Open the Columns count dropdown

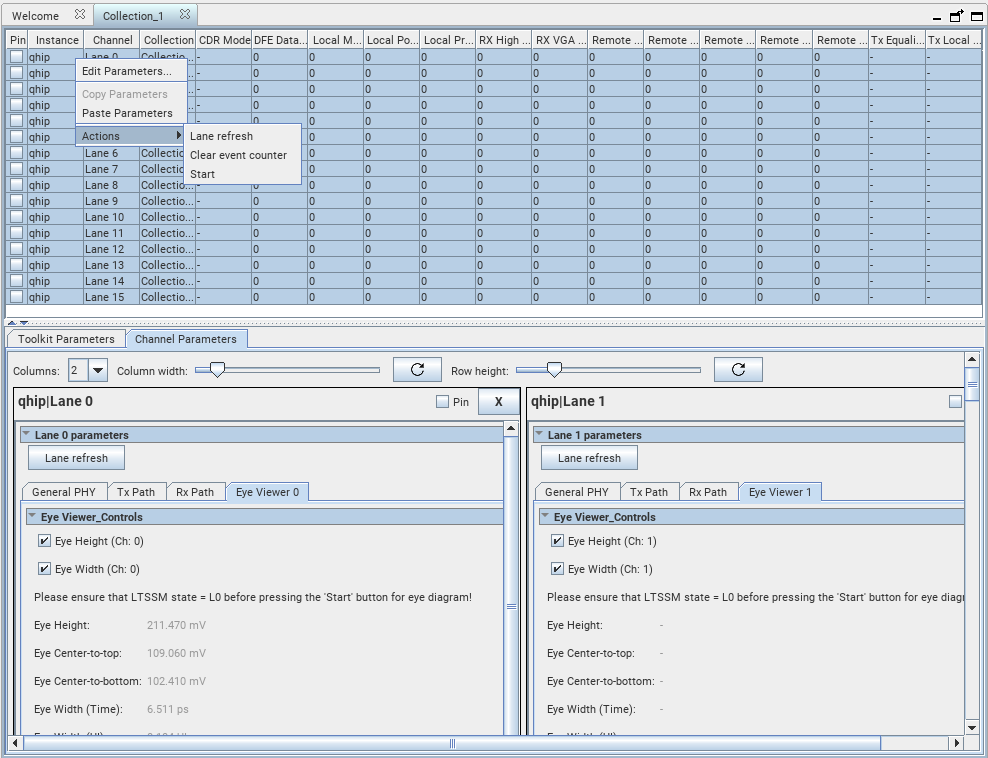click(98, 370)
